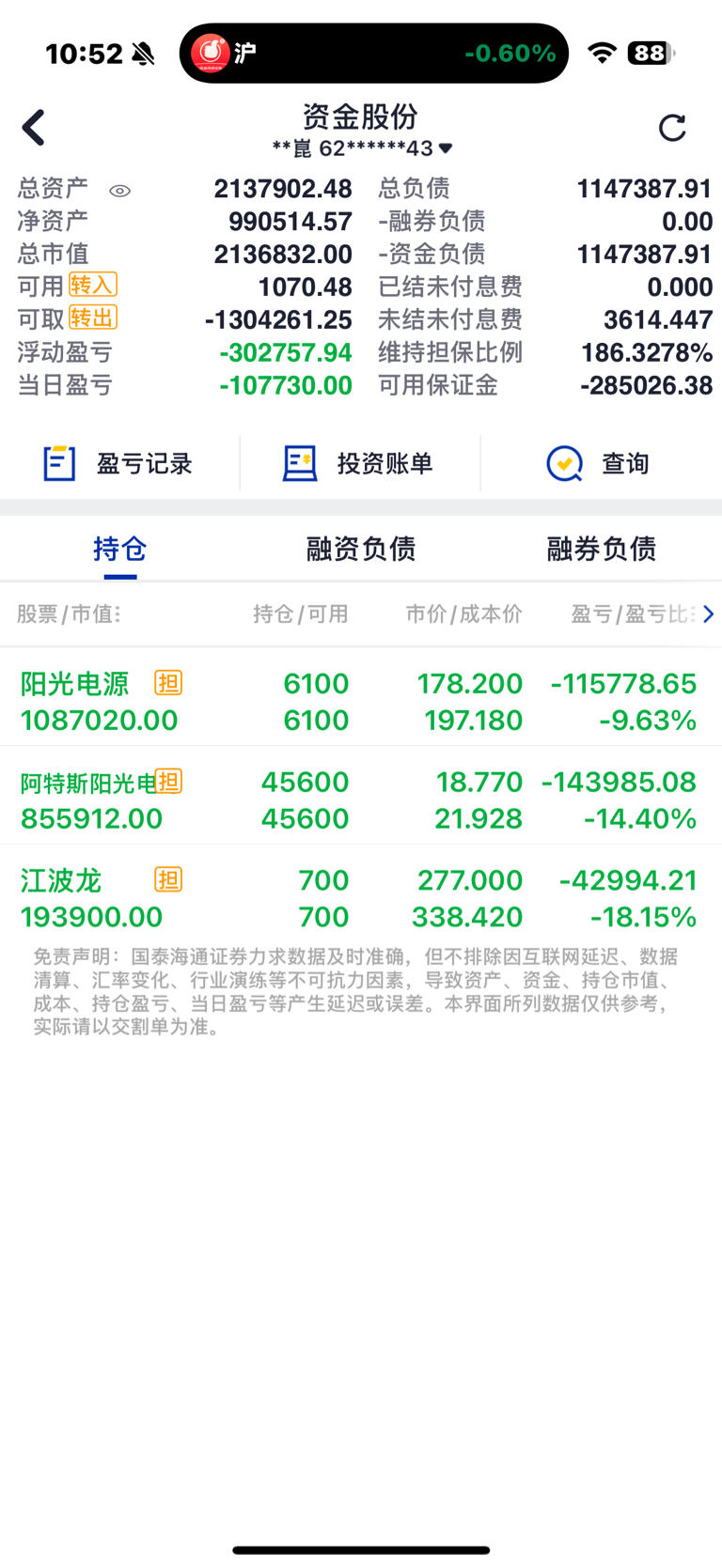This screenshot has height=1568, width=722.
Task: Tap the 担 badge beside 江波龙
Action: (168, 879)
